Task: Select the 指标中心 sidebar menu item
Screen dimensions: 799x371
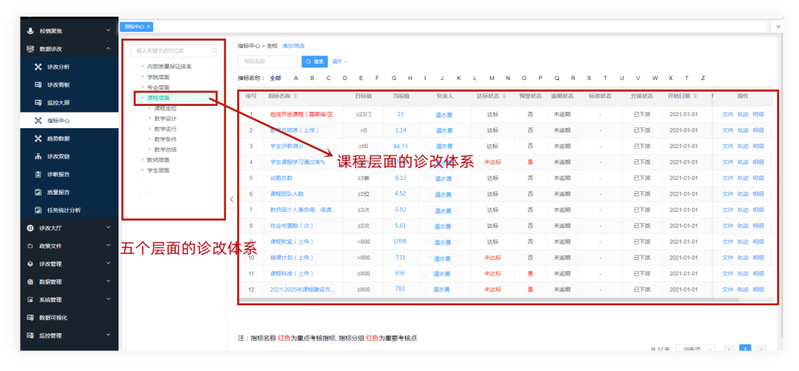Action: pyautogui.click(x=69, y=121)
